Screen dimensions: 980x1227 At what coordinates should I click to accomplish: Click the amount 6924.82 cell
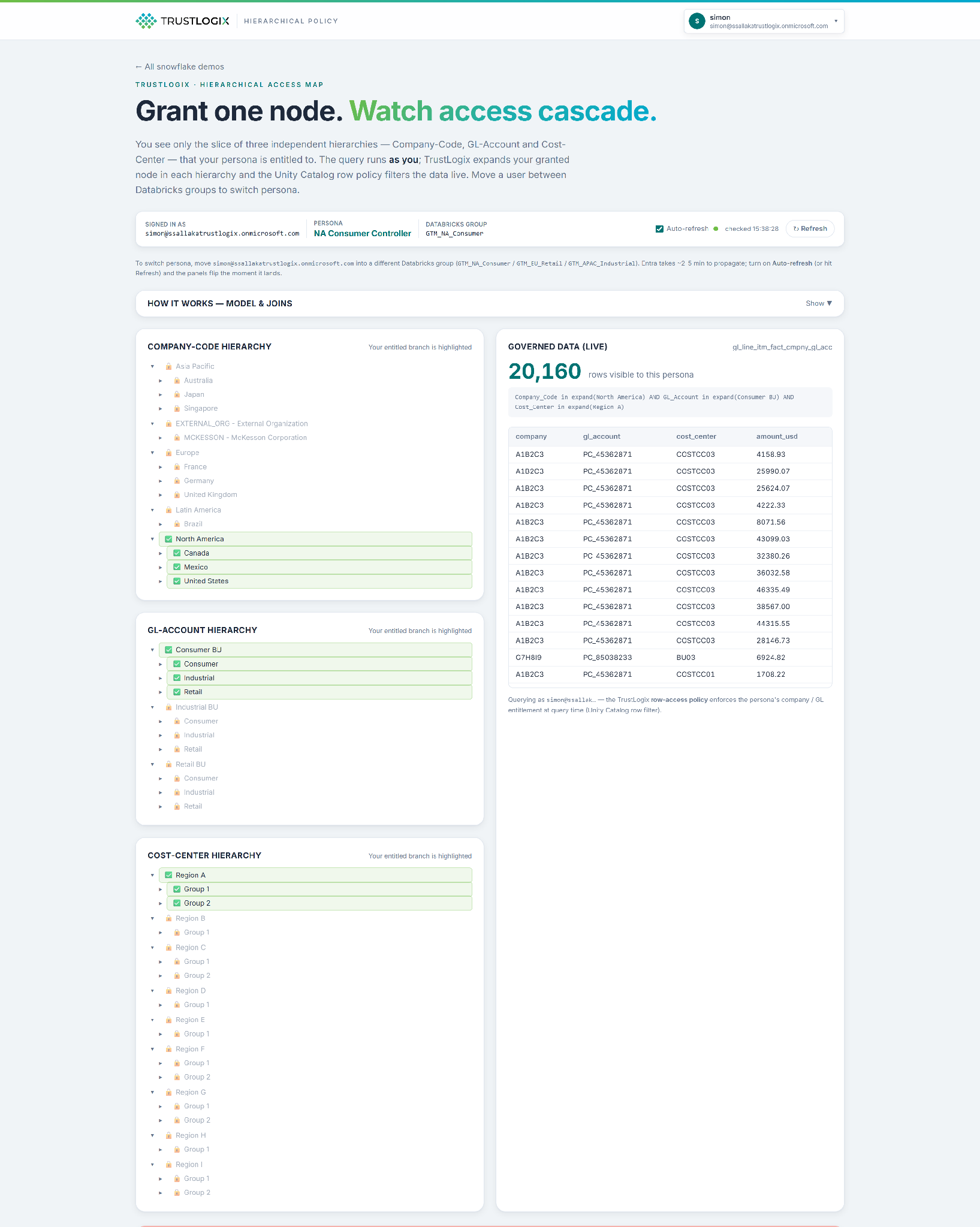771,658
